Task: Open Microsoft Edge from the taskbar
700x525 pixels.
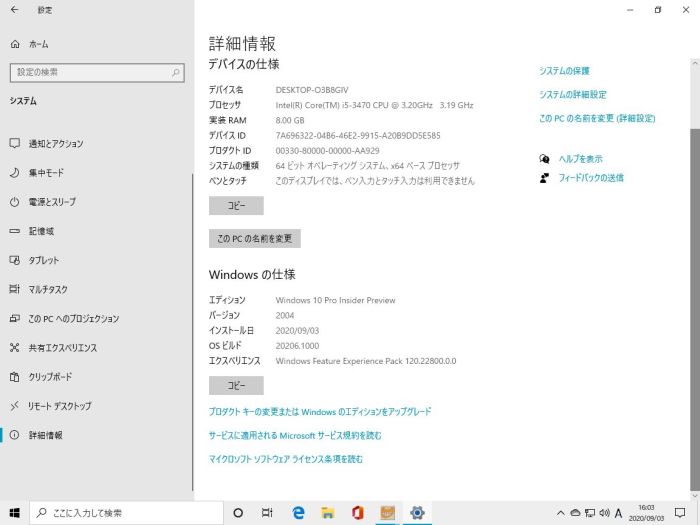Action: tap(298, 513)
